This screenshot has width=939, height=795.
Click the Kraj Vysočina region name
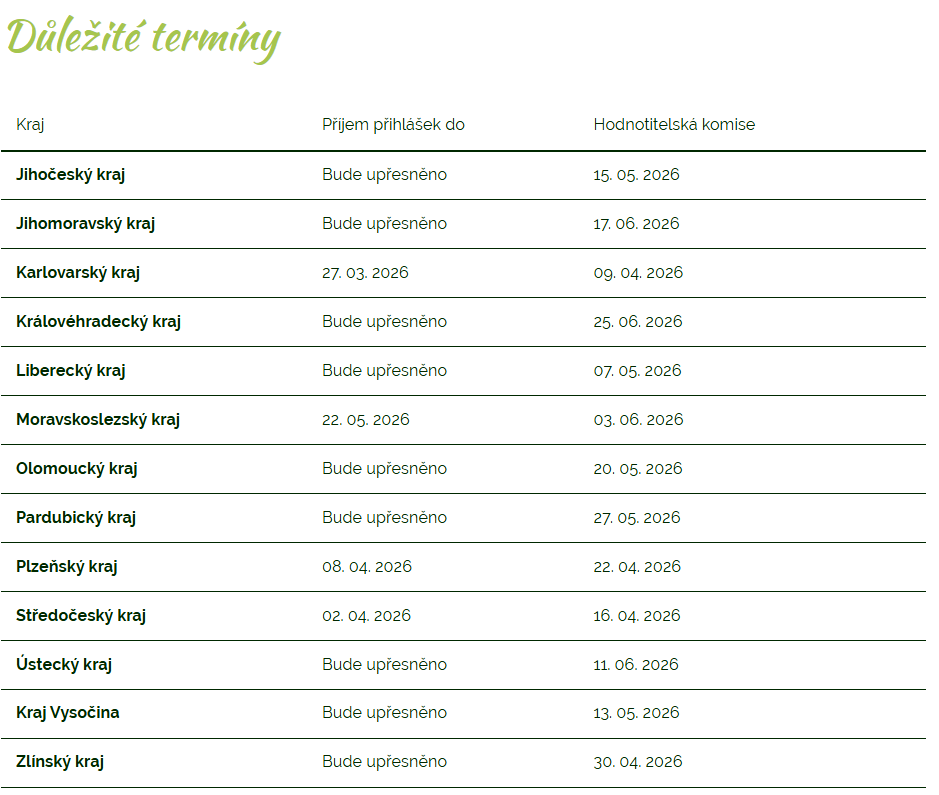point(68,713)
